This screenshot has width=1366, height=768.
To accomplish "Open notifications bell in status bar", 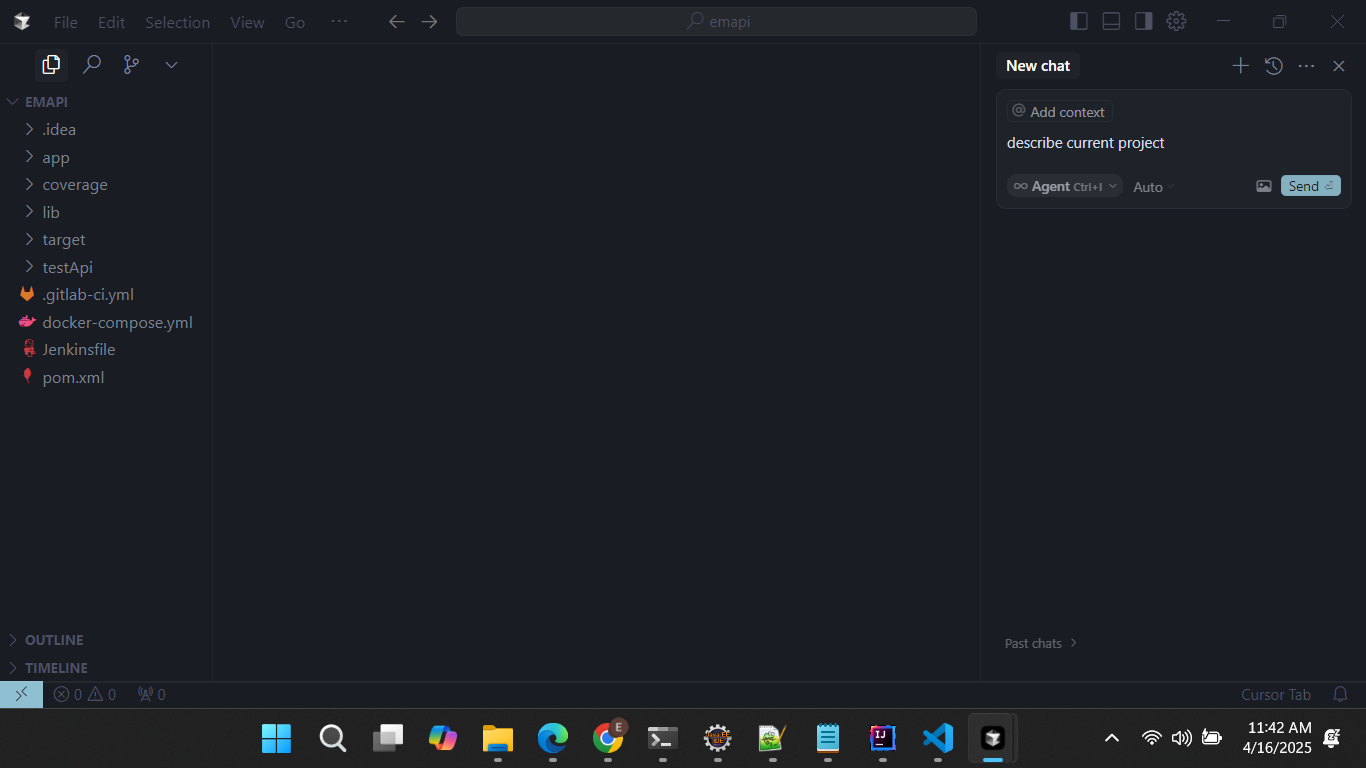I will 1340,694.
